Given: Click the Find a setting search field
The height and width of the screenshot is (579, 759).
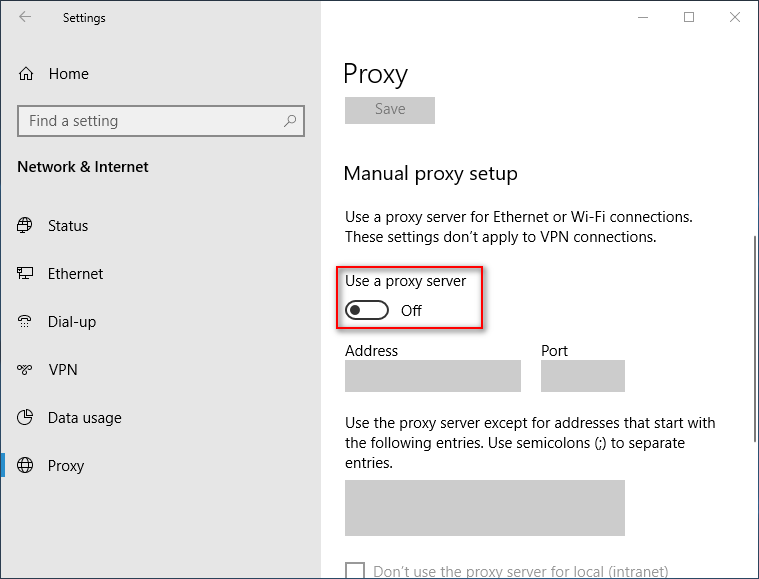Looking at the screenshot, I should pyautogui.click(x=150, y=121).
